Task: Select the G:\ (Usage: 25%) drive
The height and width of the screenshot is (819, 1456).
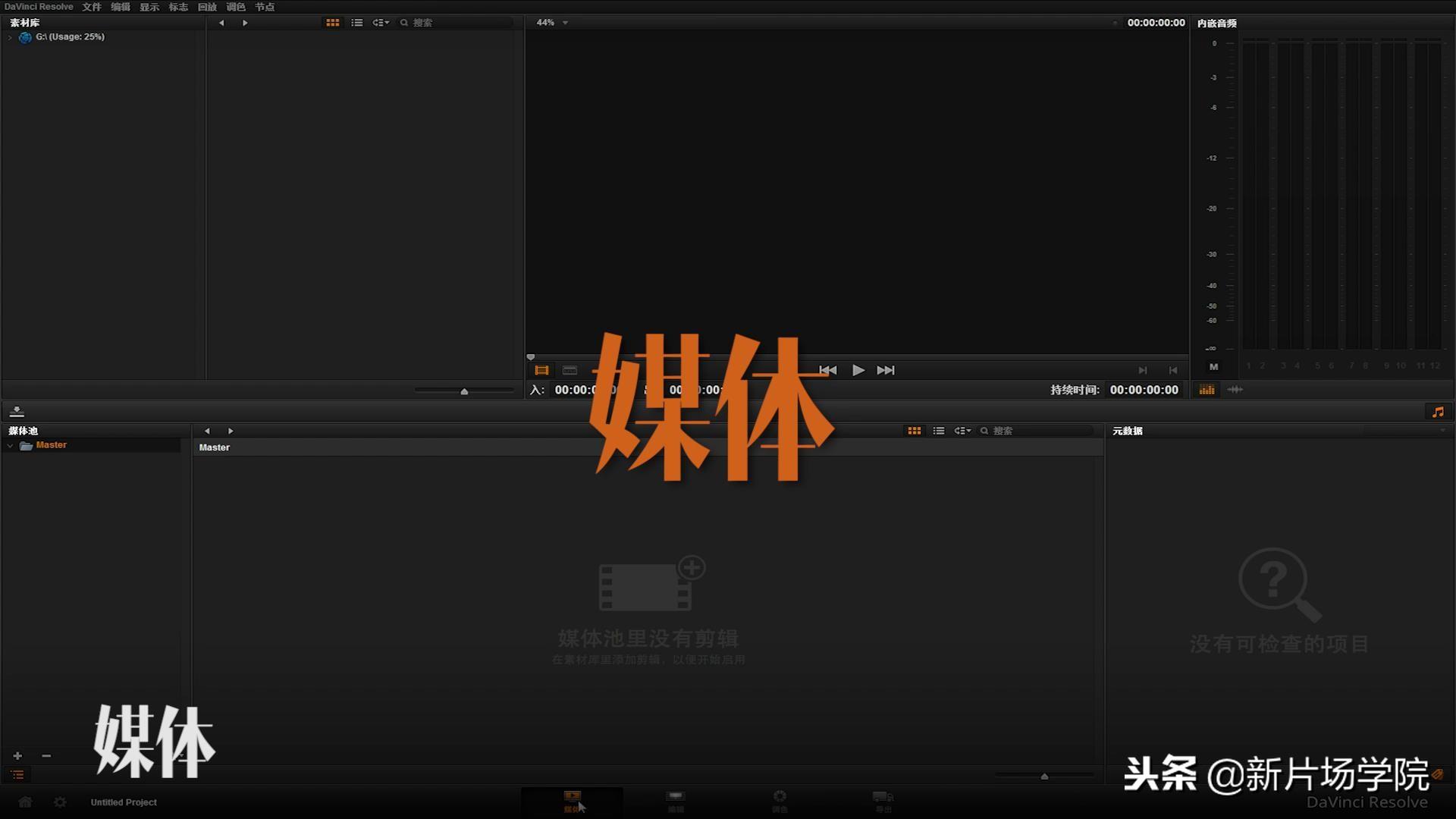Action: 70,36
